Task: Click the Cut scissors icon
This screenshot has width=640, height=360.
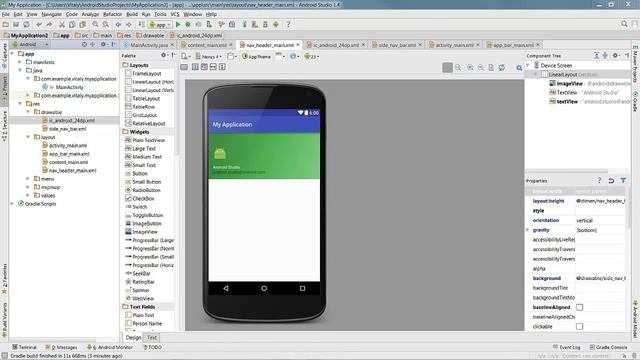Action: pos(62,25)
